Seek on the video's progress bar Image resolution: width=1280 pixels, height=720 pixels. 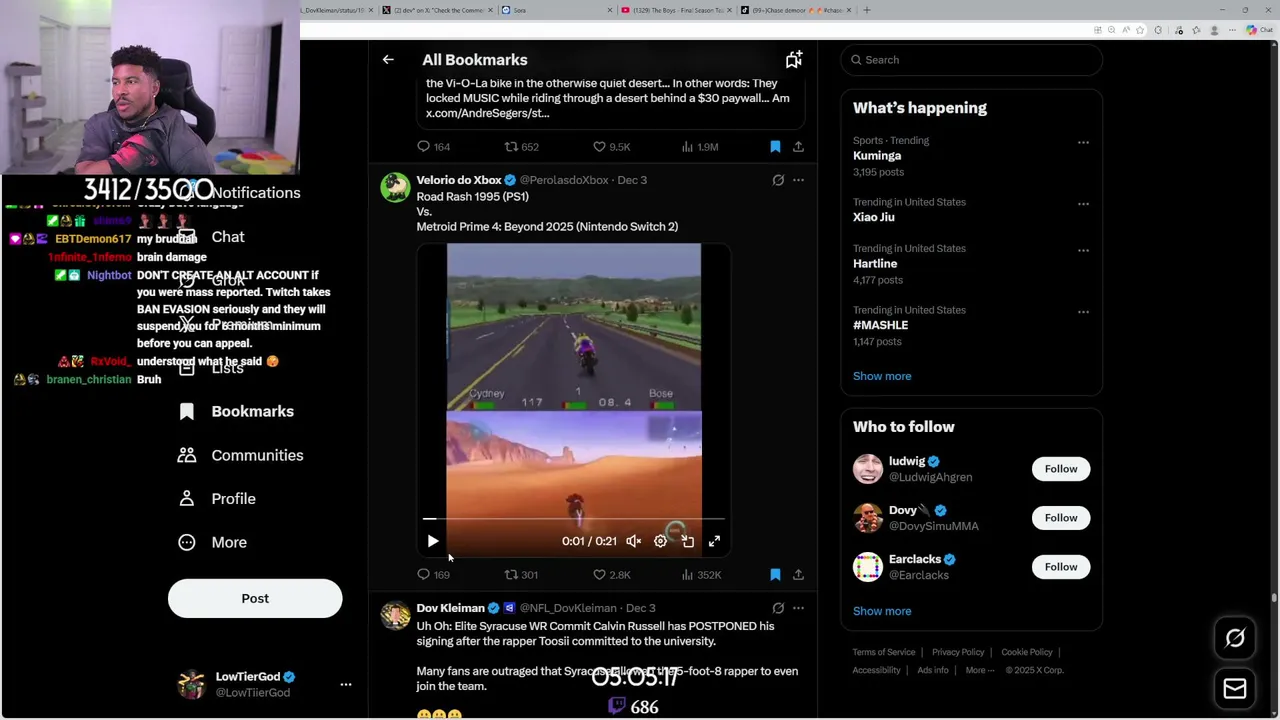574,519
